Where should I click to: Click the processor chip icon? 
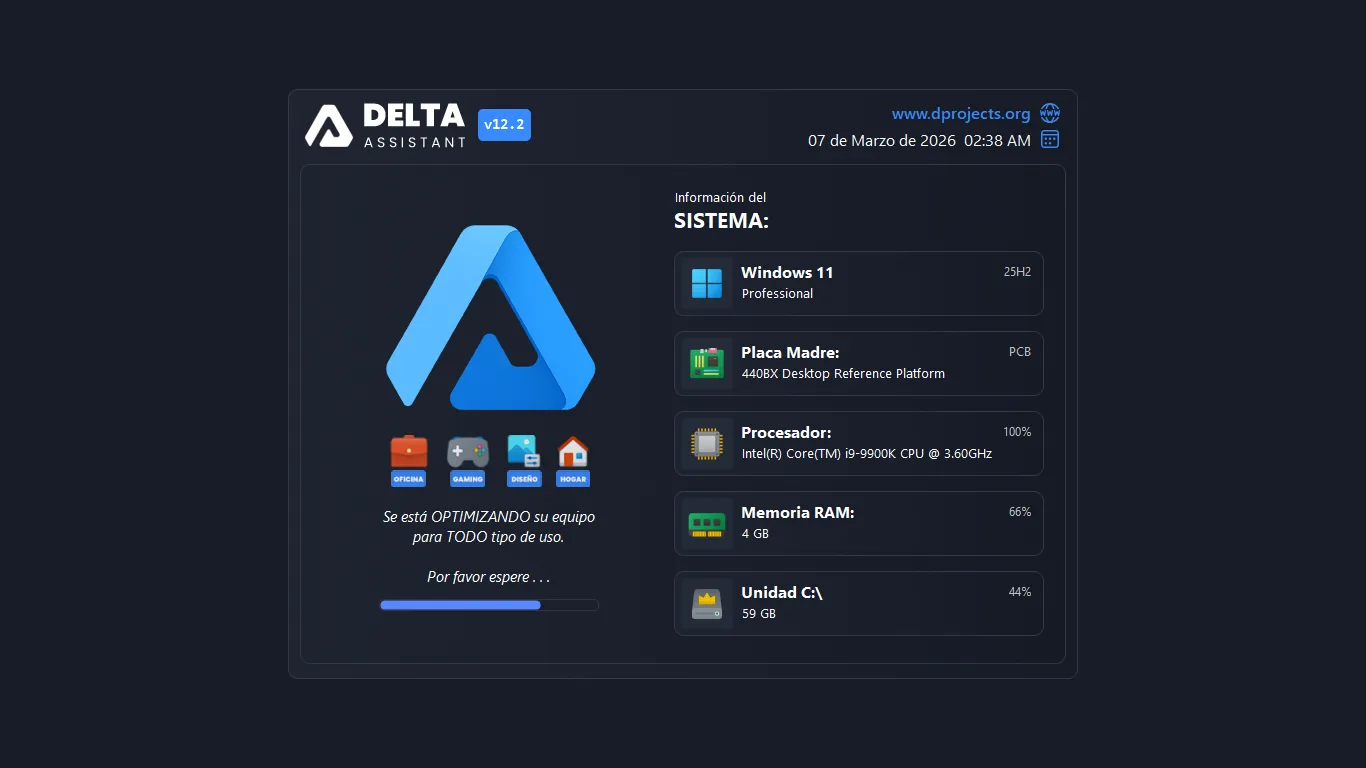(707, 443)
